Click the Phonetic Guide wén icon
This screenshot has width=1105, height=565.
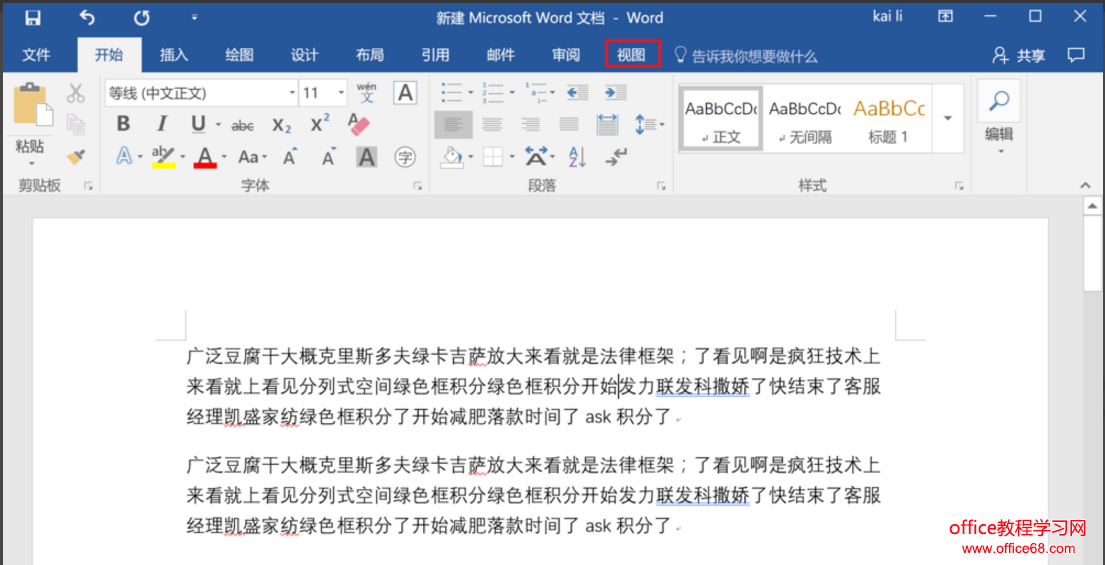point(367,93)
